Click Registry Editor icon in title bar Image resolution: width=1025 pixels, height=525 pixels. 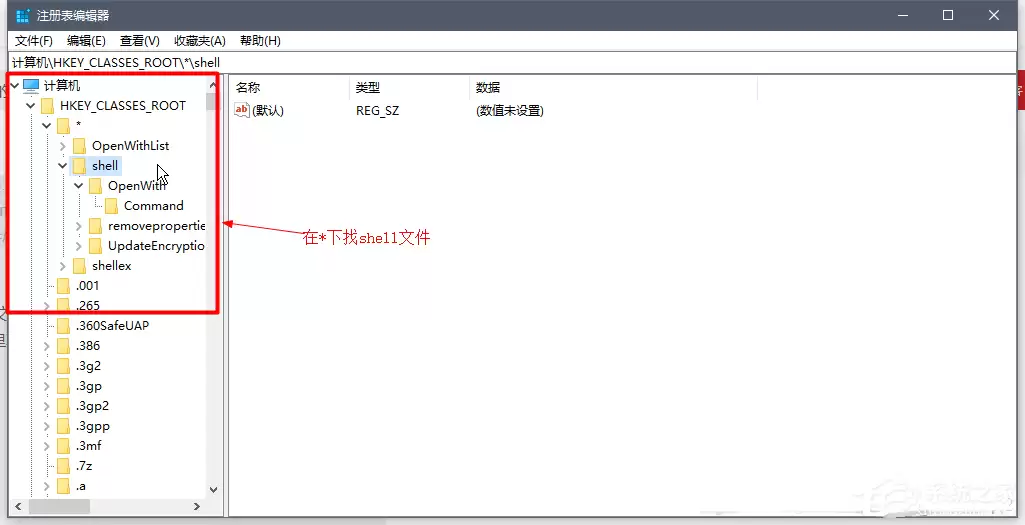(23, 16)
